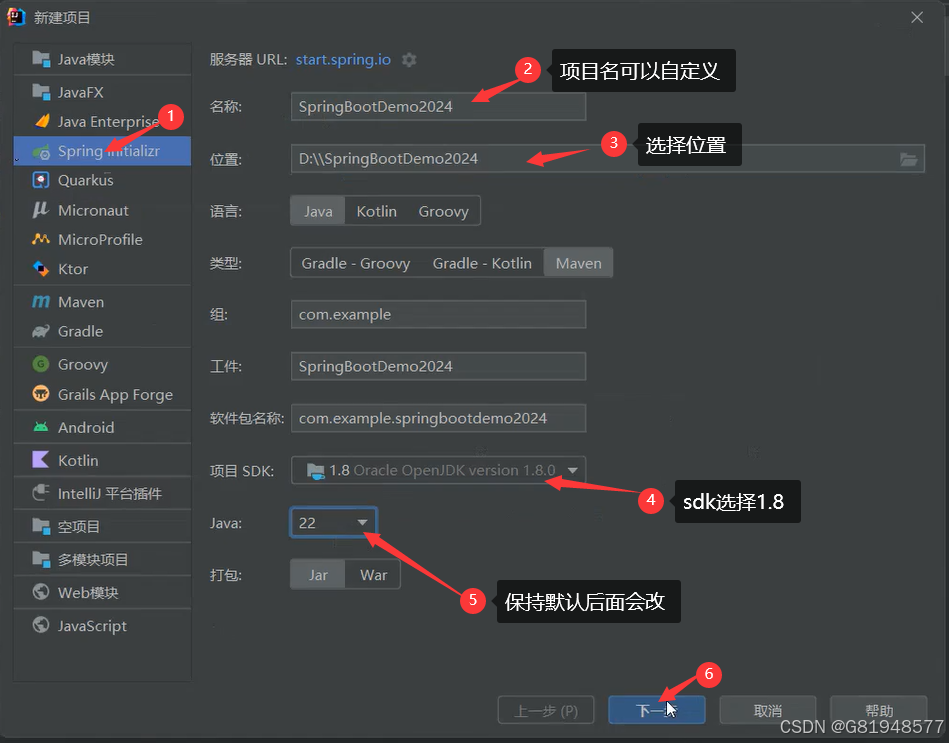949x743 pixels.
Task: Set language to Java
Action: click(x=318, y=211)
